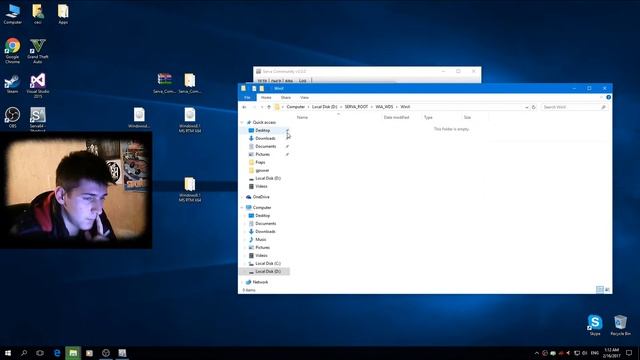Open the Windows Start button

(x=8, y=353)
